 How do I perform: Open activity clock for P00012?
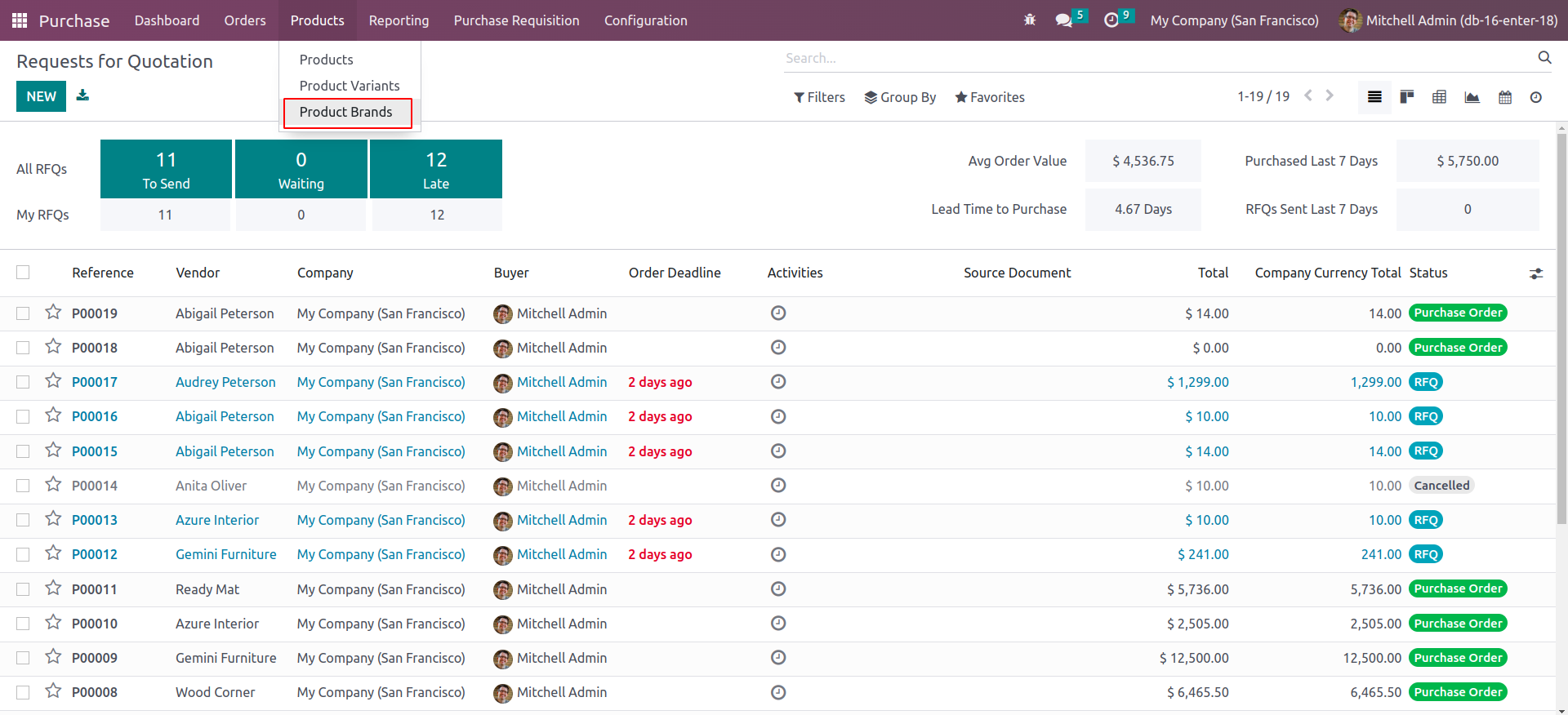778,554
